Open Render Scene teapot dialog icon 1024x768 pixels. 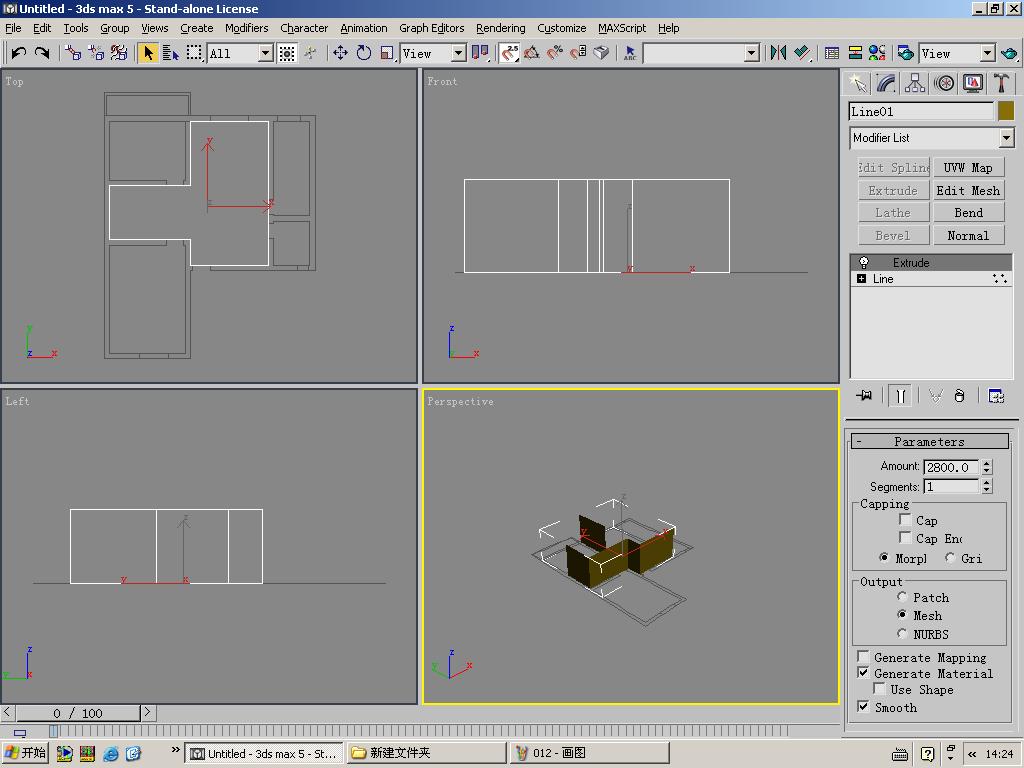(905, 53)
